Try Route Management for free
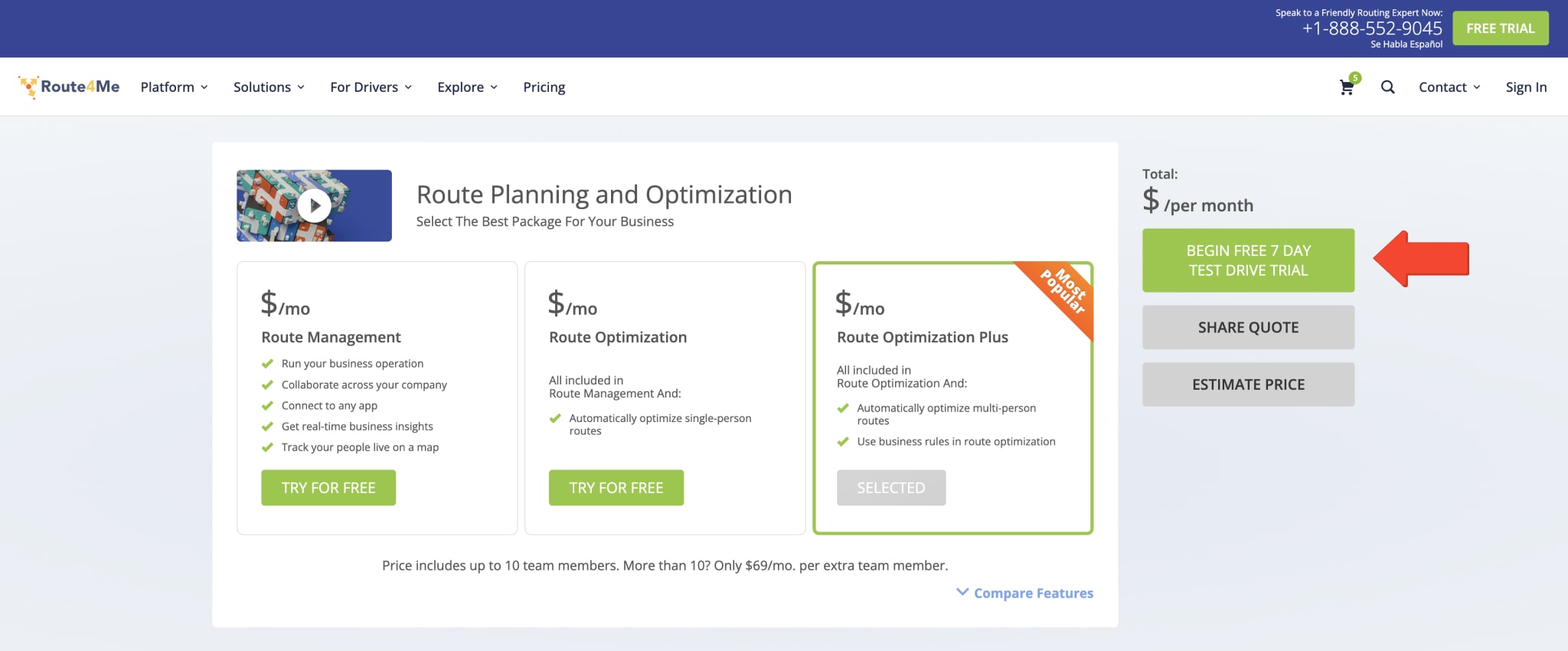 point(328,488)
